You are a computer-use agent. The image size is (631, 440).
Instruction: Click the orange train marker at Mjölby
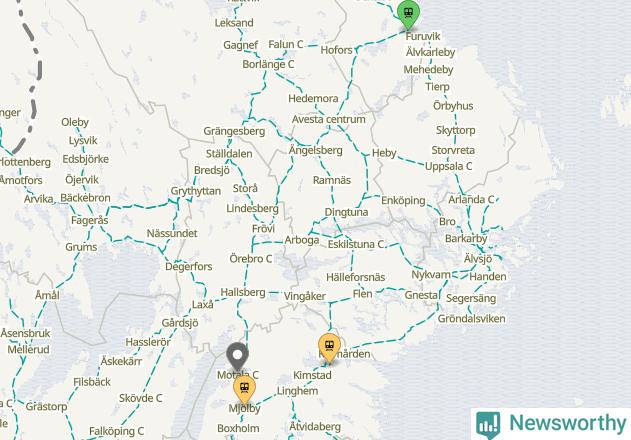[x=244, y=390]
